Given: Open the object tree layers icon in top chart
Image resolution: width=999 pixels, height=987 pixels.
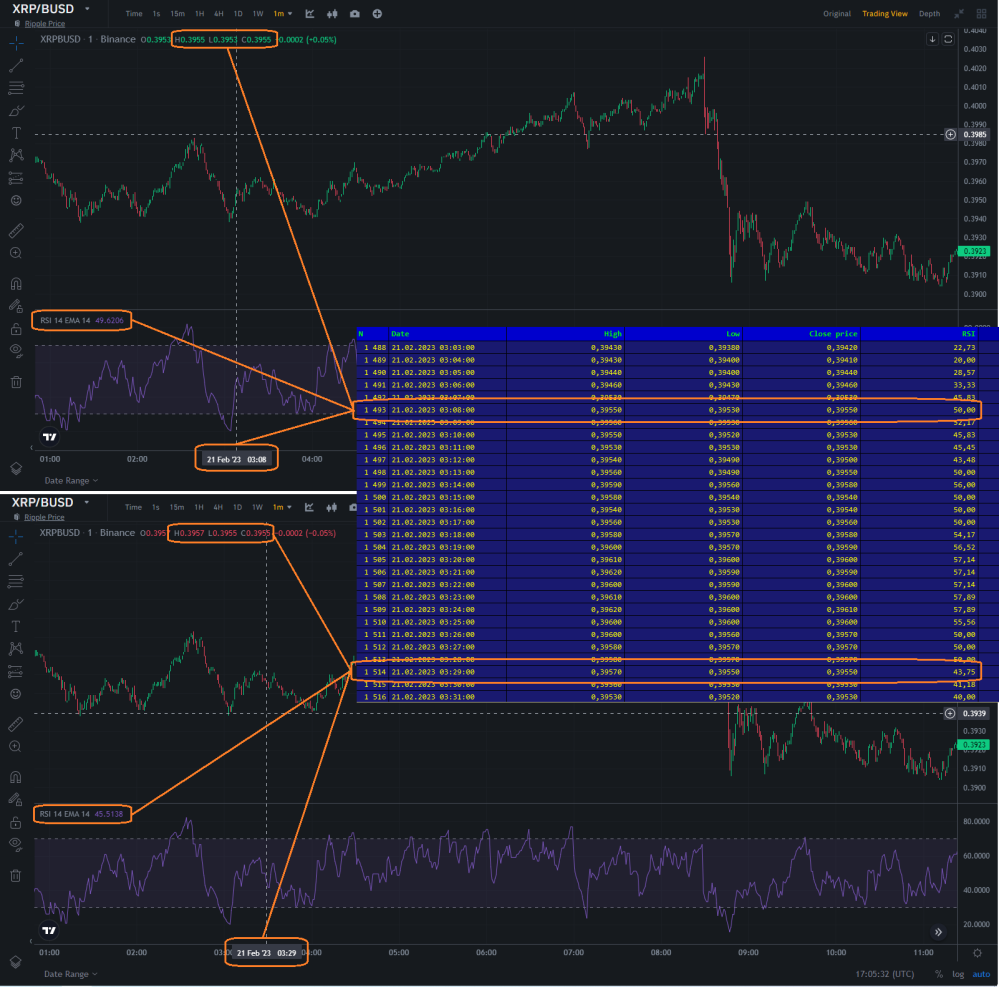Looking at the screenshot, I should (16, 468).
